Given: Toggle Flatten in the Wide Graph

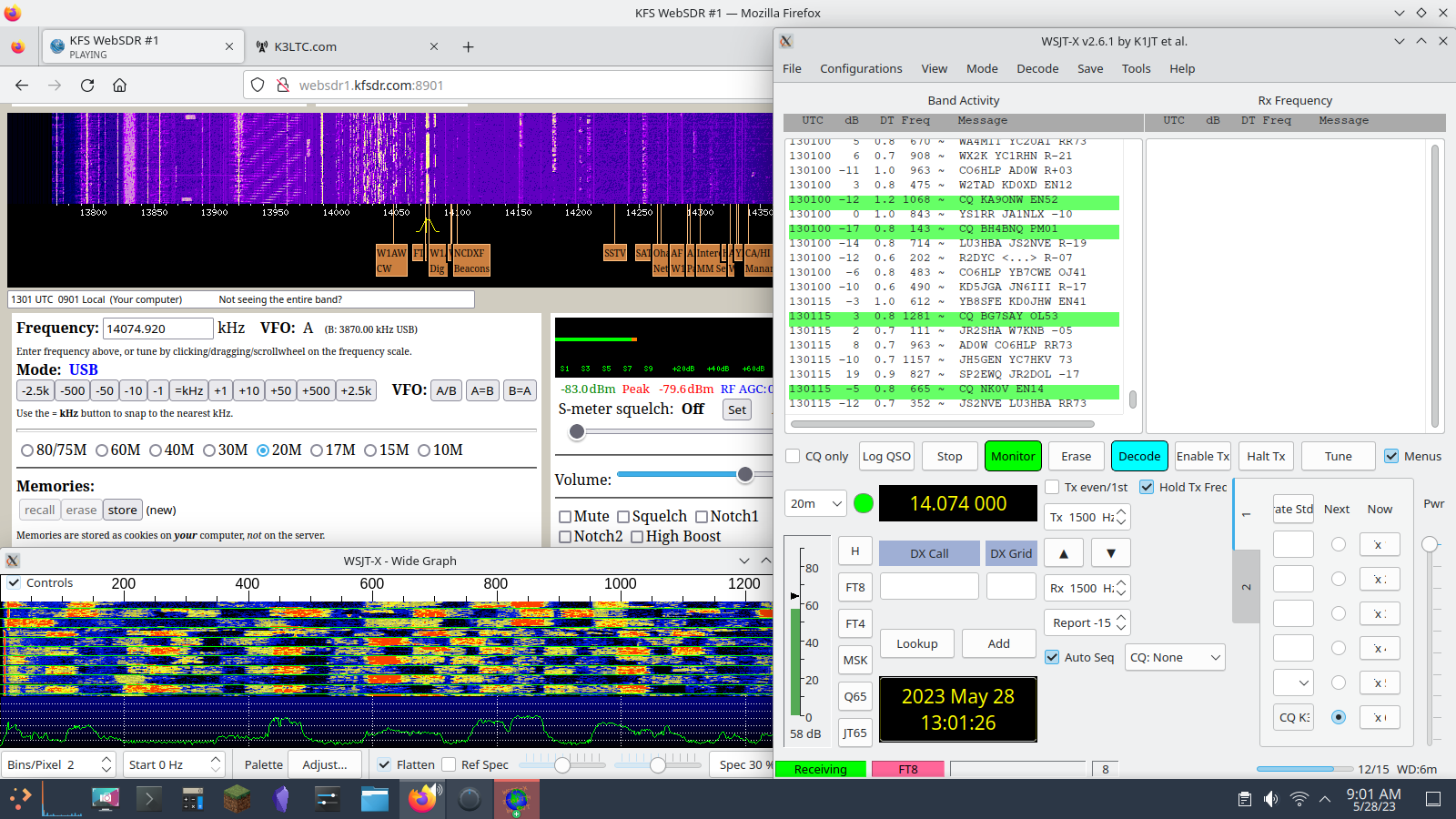Looking at the screenshot, I should click(x=384, y=764).
